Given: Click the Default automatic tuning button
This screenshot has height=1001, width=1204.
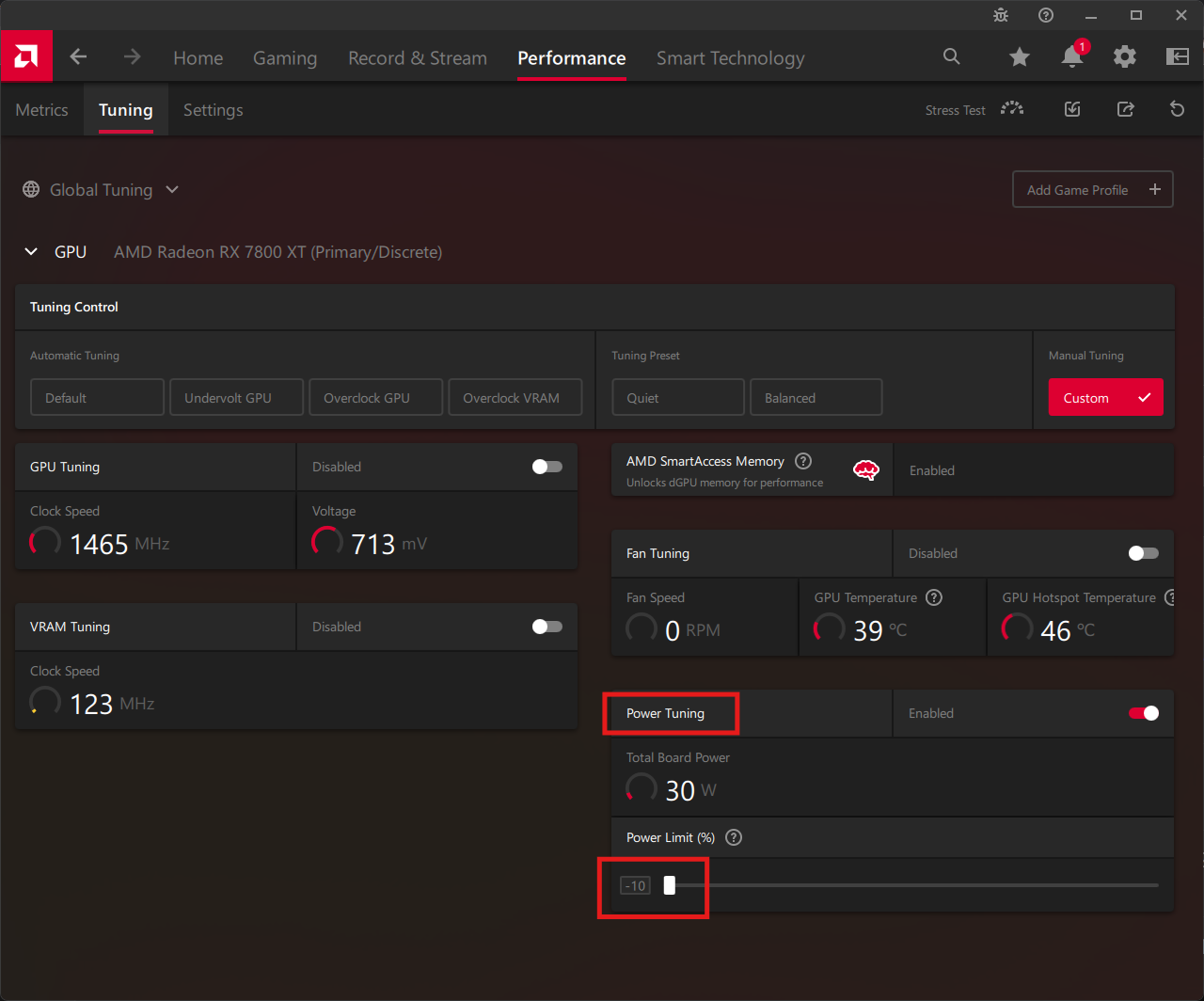Looking at the screenshot, I should (97, 397).
